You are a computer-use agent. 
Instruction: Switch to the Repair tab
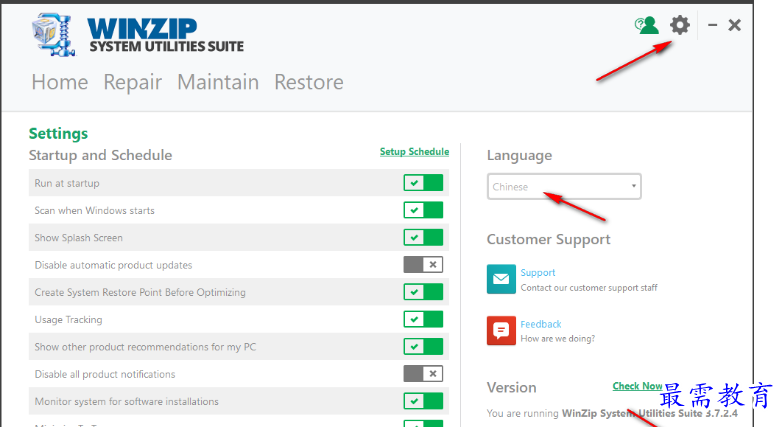coord(132,82)
